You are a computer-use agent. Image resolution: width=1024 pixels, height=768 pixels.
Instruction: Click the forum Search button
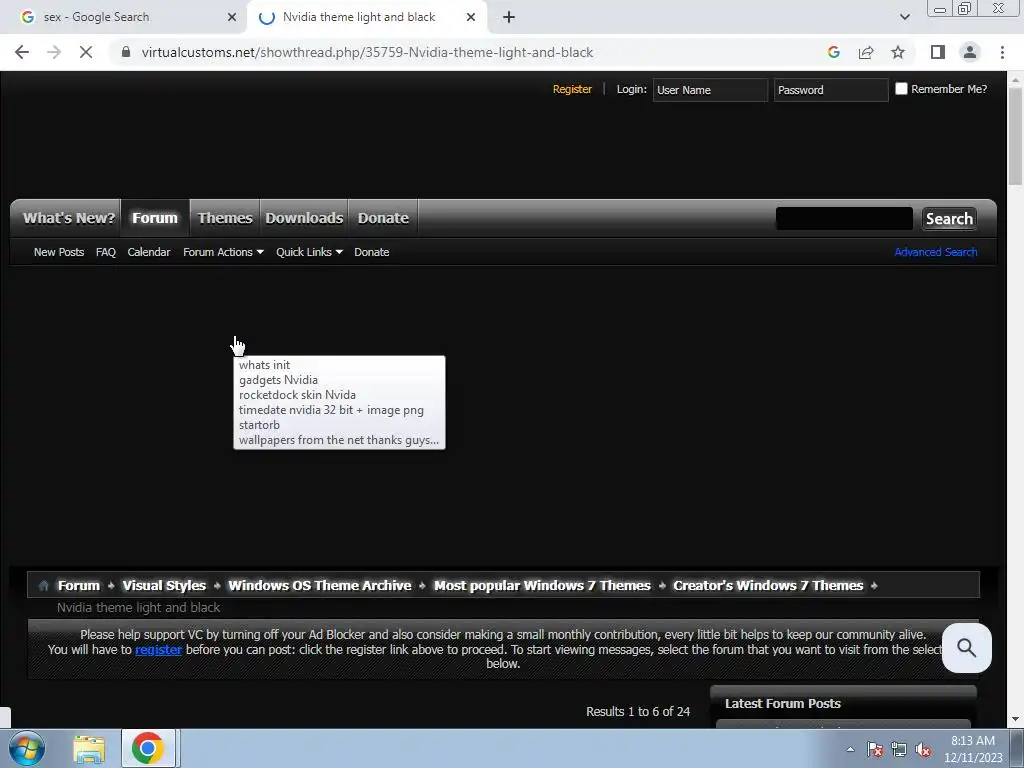949,219
